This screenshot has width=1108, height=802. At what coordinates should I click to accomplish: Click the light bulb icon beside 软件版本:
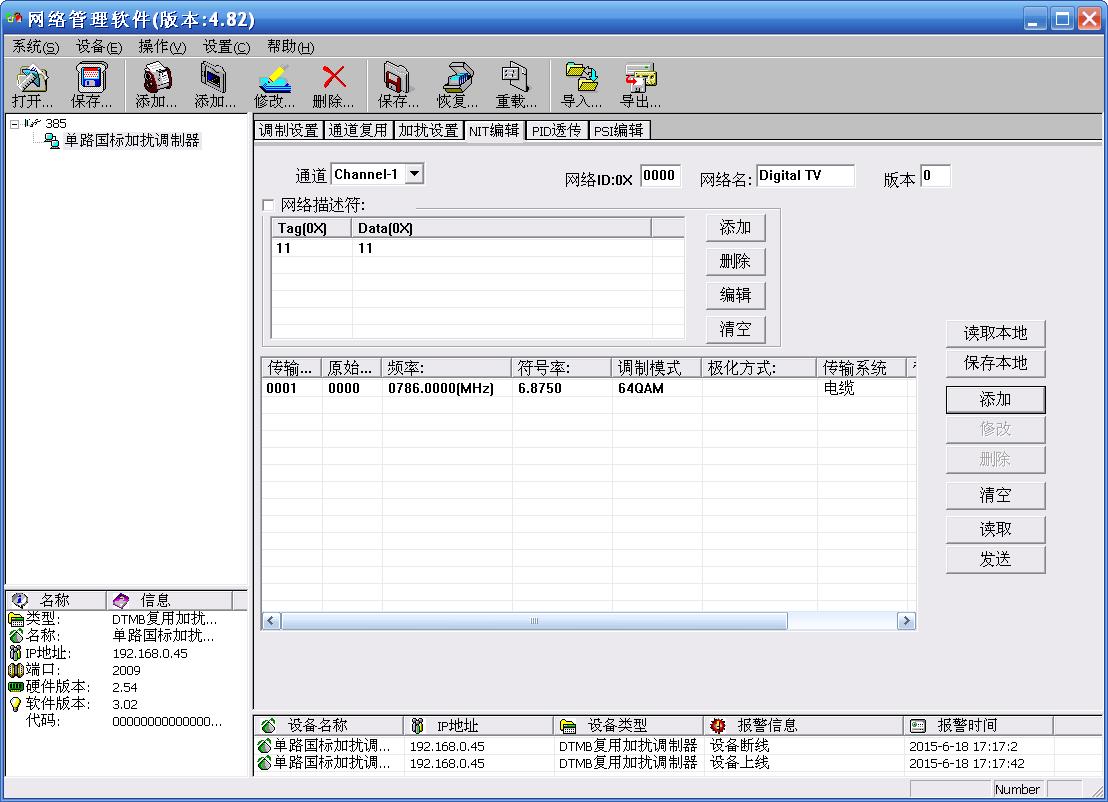click(16, 704)
